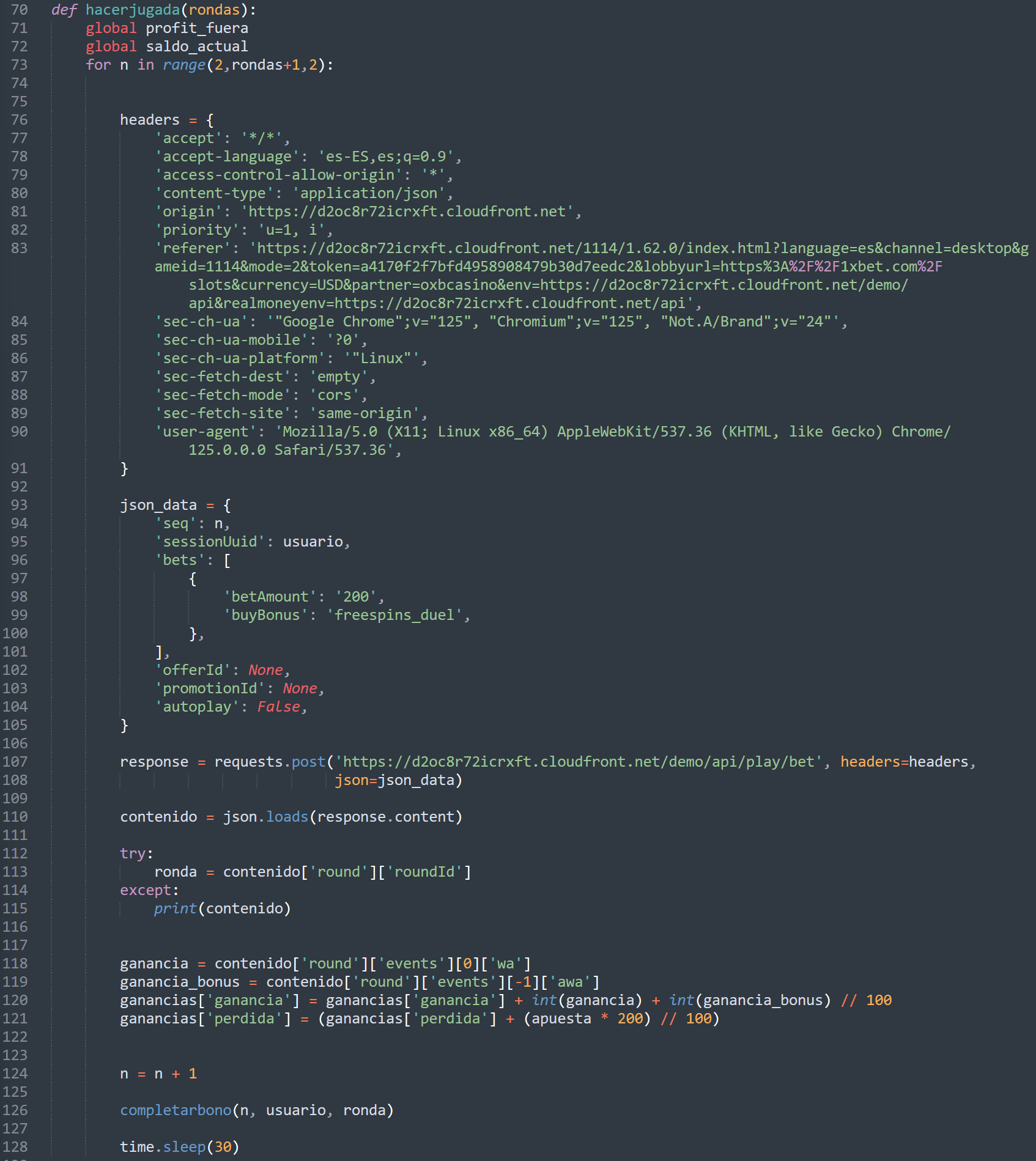Click the requests.post URL string on line 107

tap(579, 762)
